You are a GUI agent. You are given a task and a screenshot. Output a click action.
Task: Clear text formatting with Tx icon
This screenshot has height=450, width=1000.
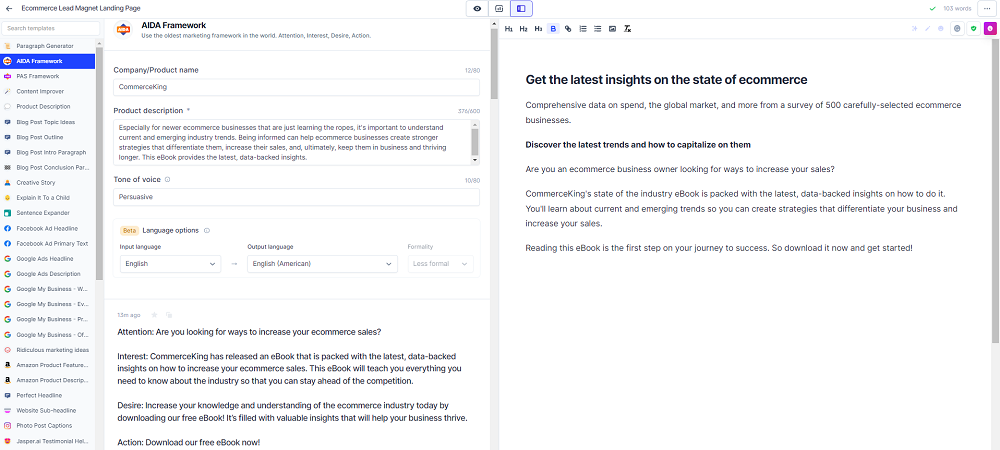(x=627, y=29)
